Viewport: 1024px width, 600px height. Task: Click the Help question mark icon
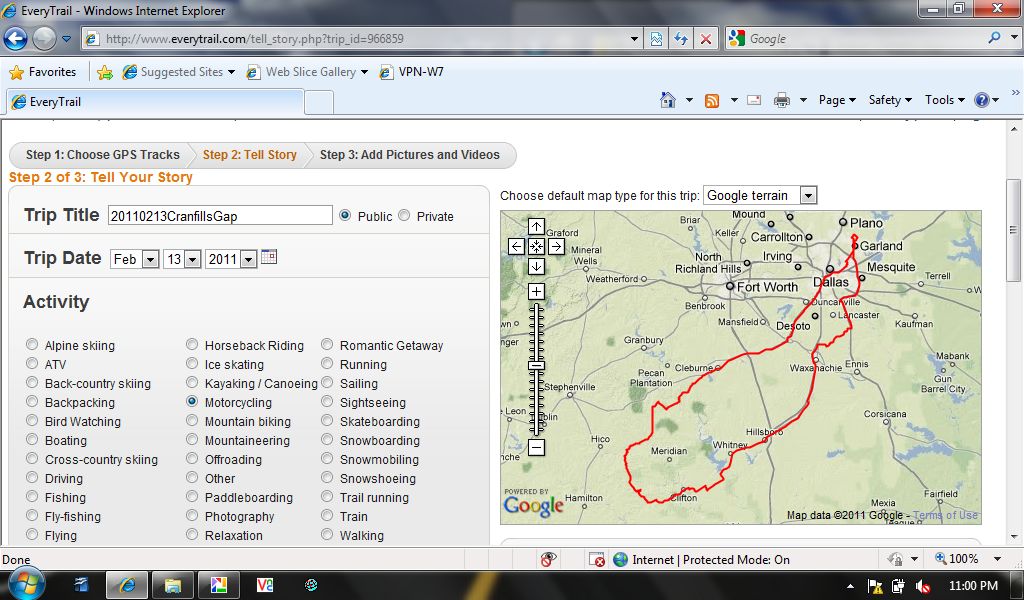pyautogui.click(x=982, y=100)
